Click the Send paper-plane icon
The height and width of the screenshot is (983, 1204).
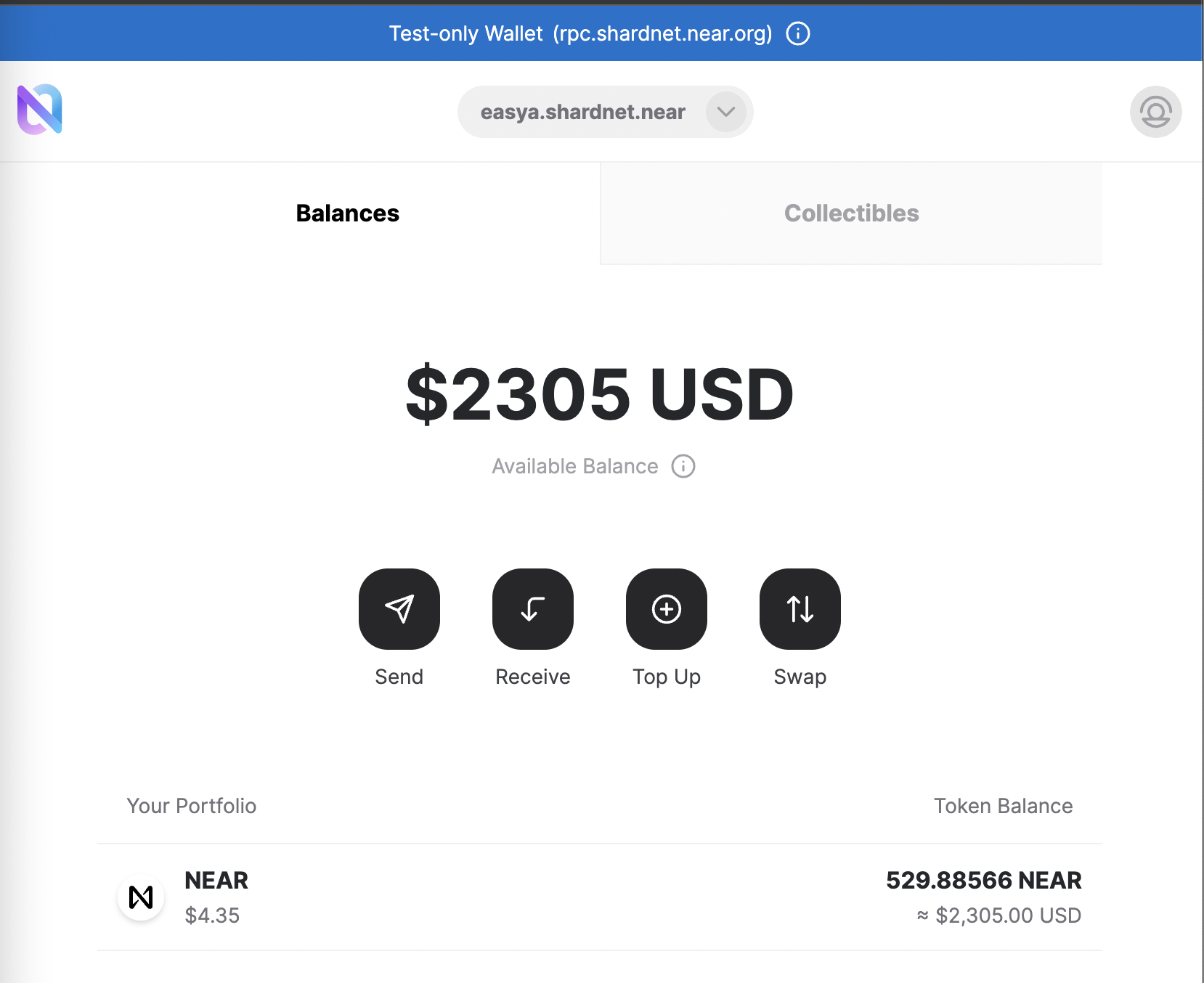tap(399, 609)
